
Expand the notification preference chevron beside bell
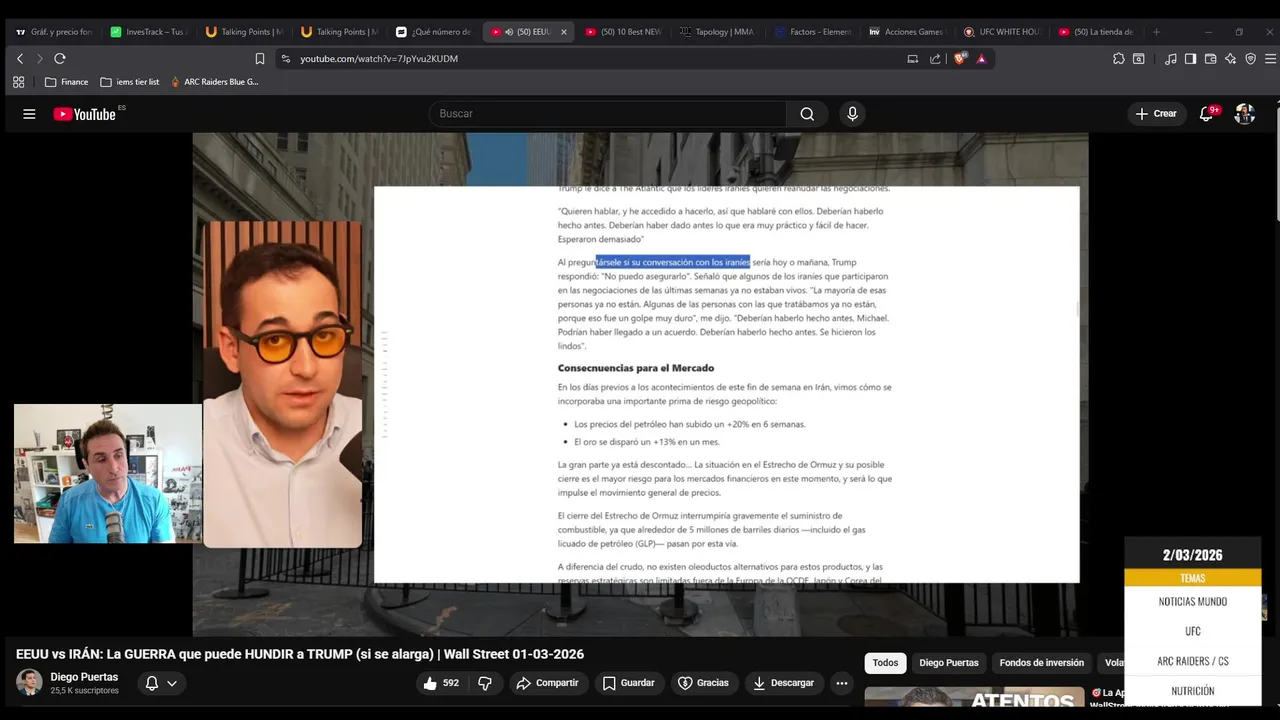(172, 684)
